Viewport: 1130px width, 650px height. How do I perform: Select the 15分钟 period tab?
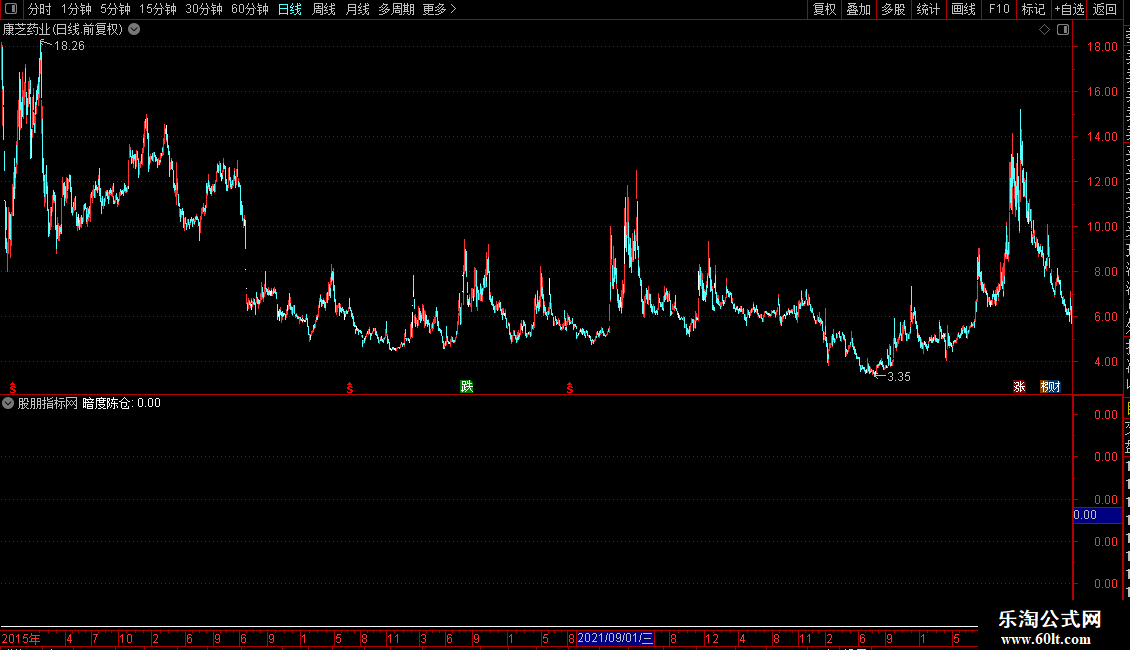(158, 9)
